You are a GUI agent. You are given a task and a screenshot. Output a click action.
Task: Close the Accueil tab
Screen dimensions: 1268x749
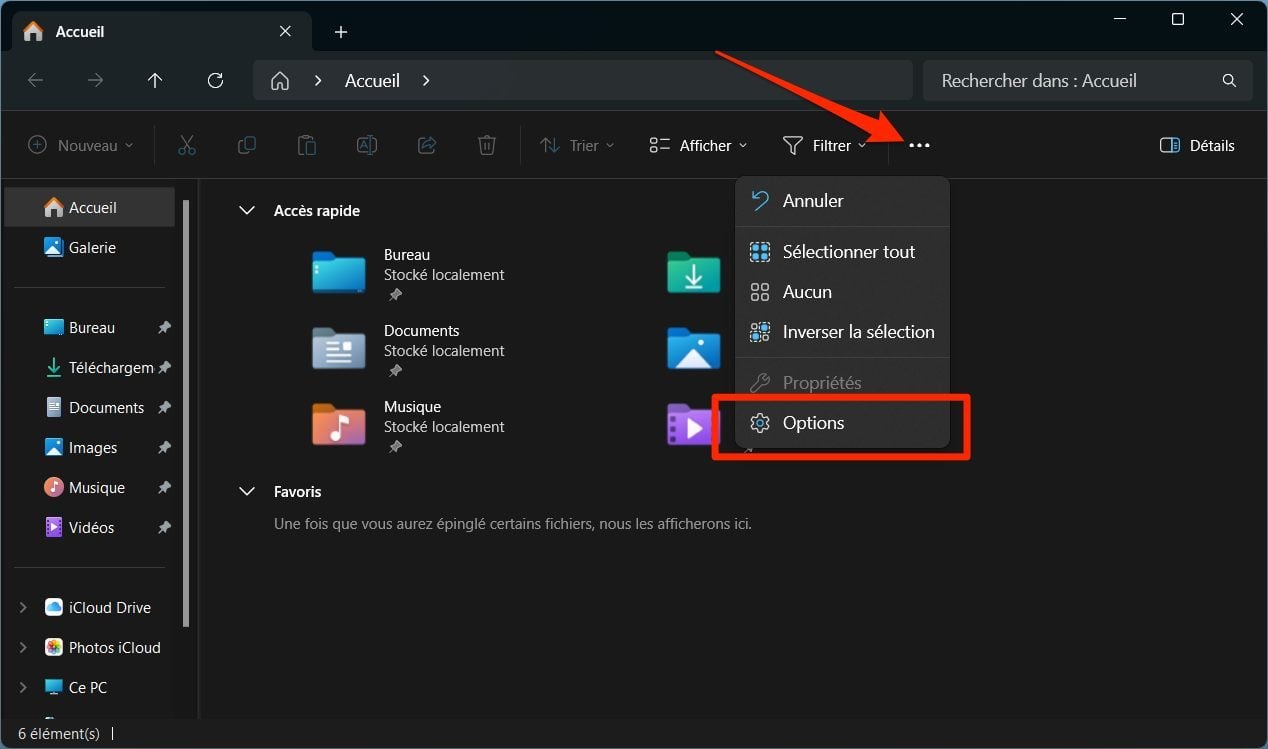point(285,32)
